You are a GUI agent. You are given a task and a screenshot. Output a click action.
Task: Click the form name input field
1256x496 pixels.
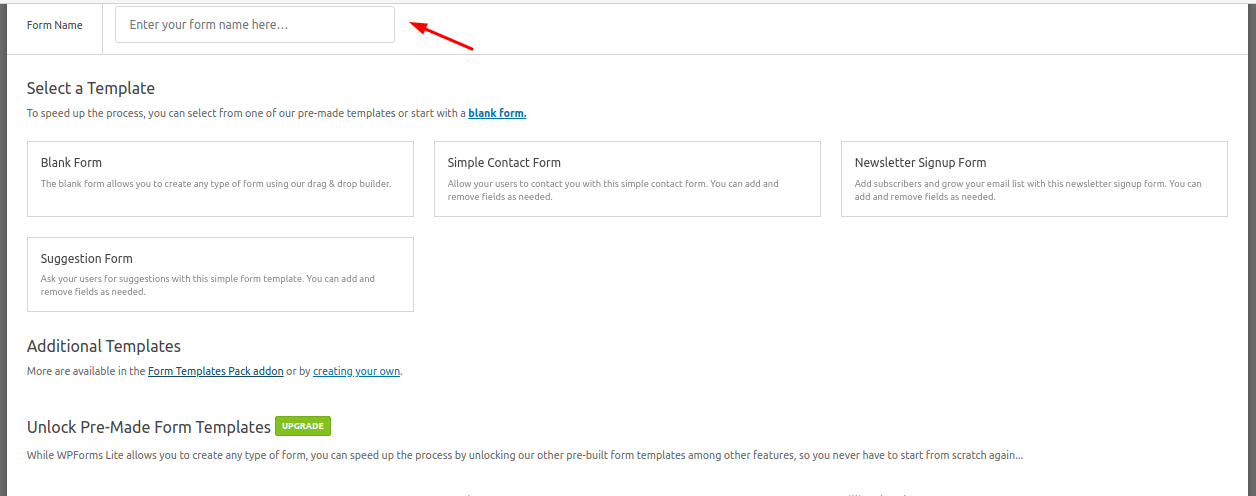tap(255, 25)
